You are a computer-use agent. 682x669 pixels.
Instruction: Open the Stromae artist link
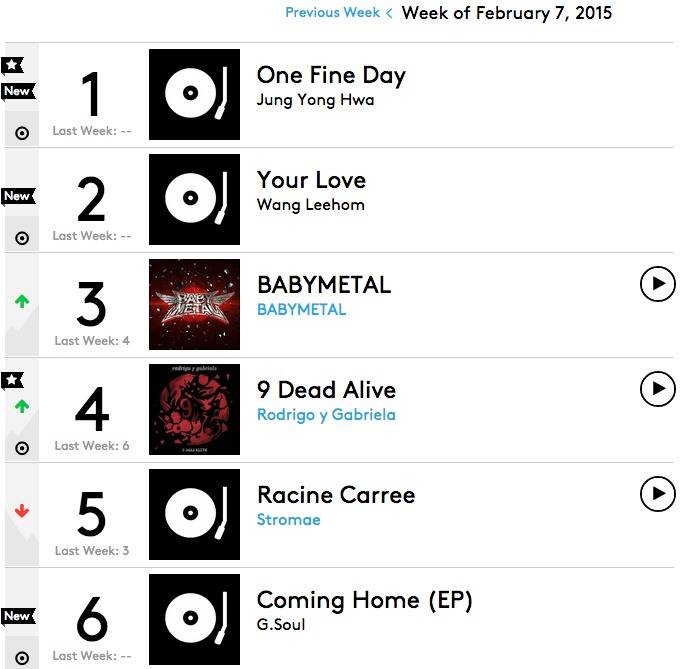288,519
